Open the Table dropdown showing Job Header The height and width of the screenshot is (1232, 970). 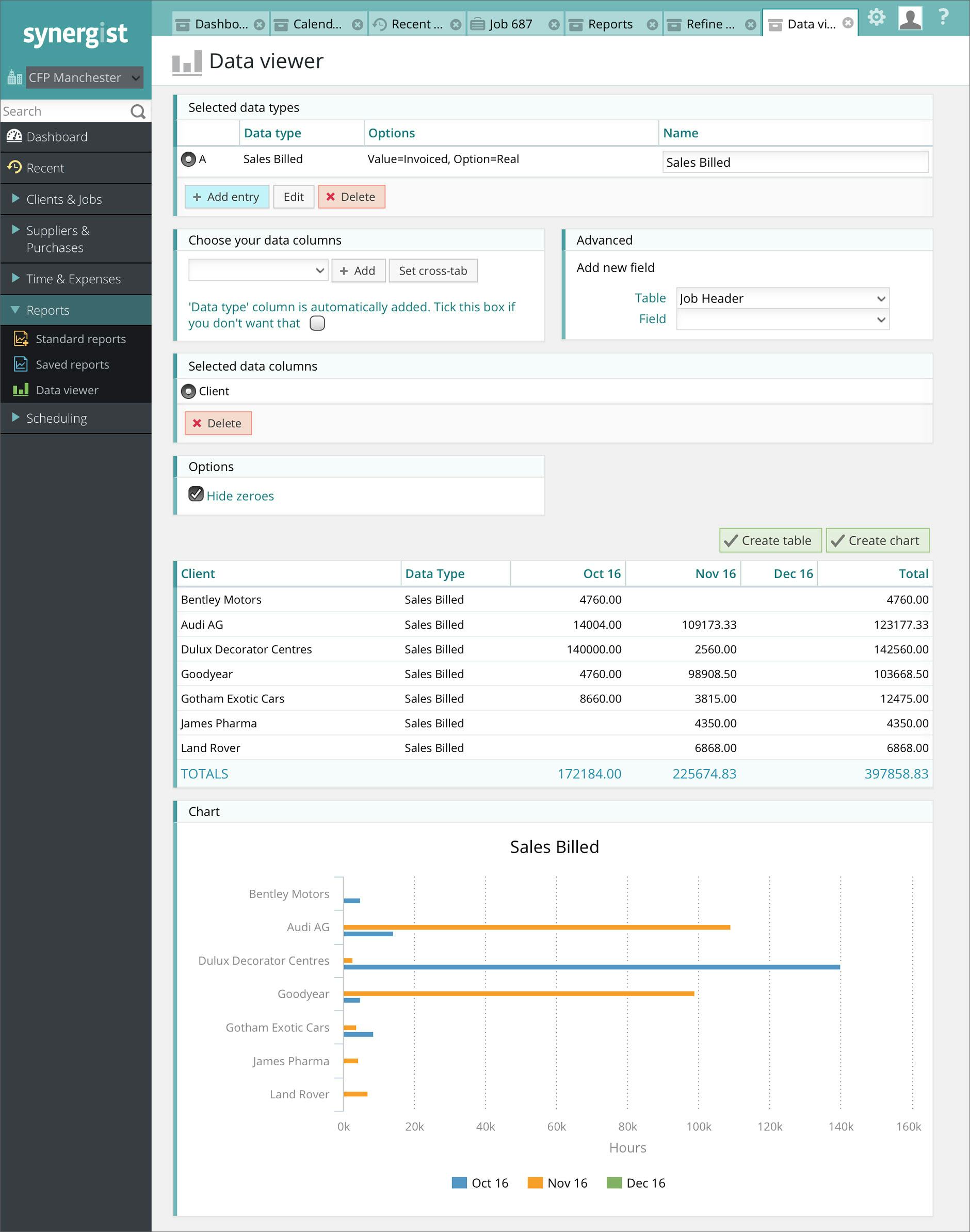pos(783,298)
